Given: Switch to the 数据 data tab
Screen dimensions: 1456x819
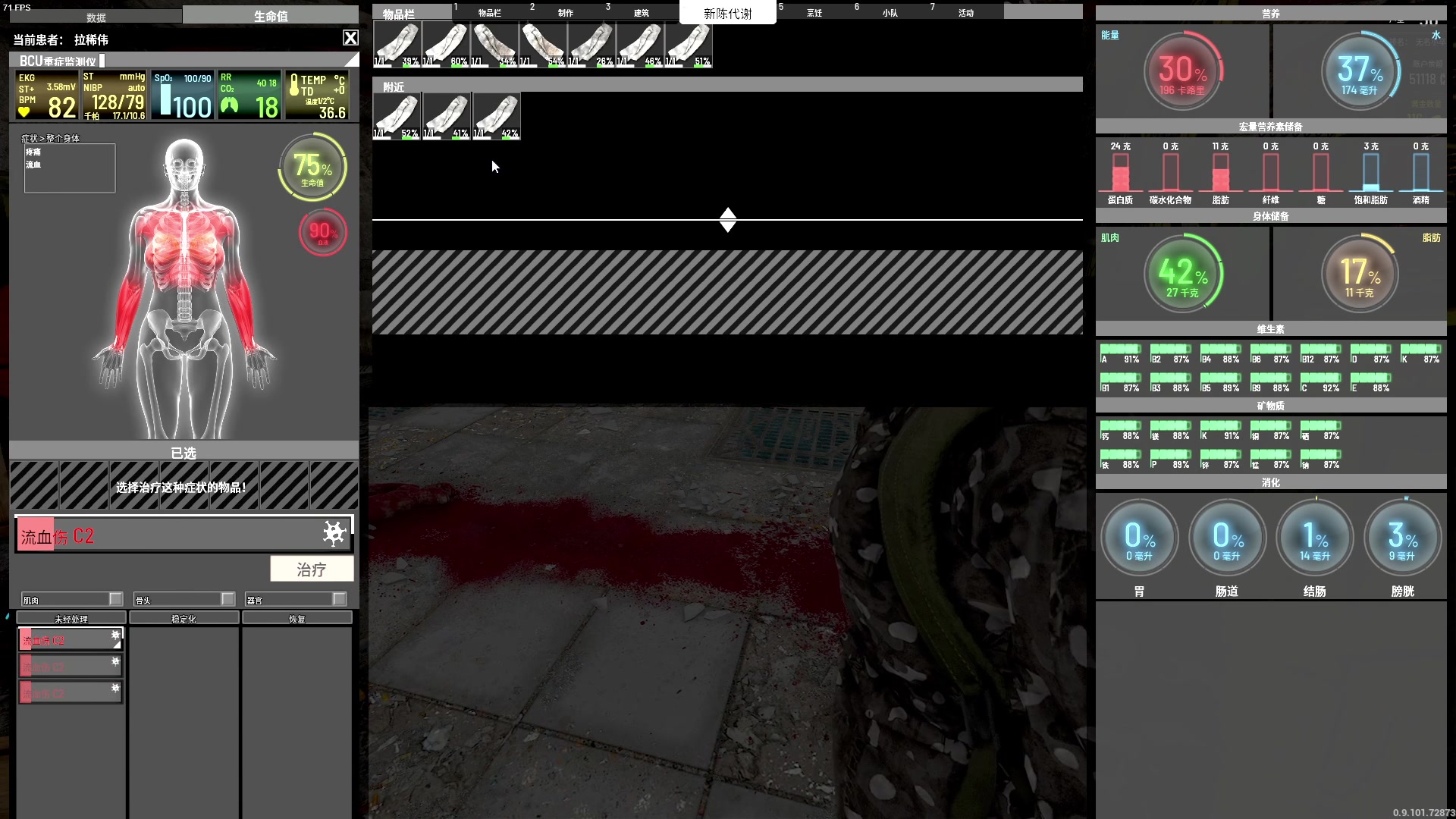Looking at the screenshot, I should coord(96,17).
